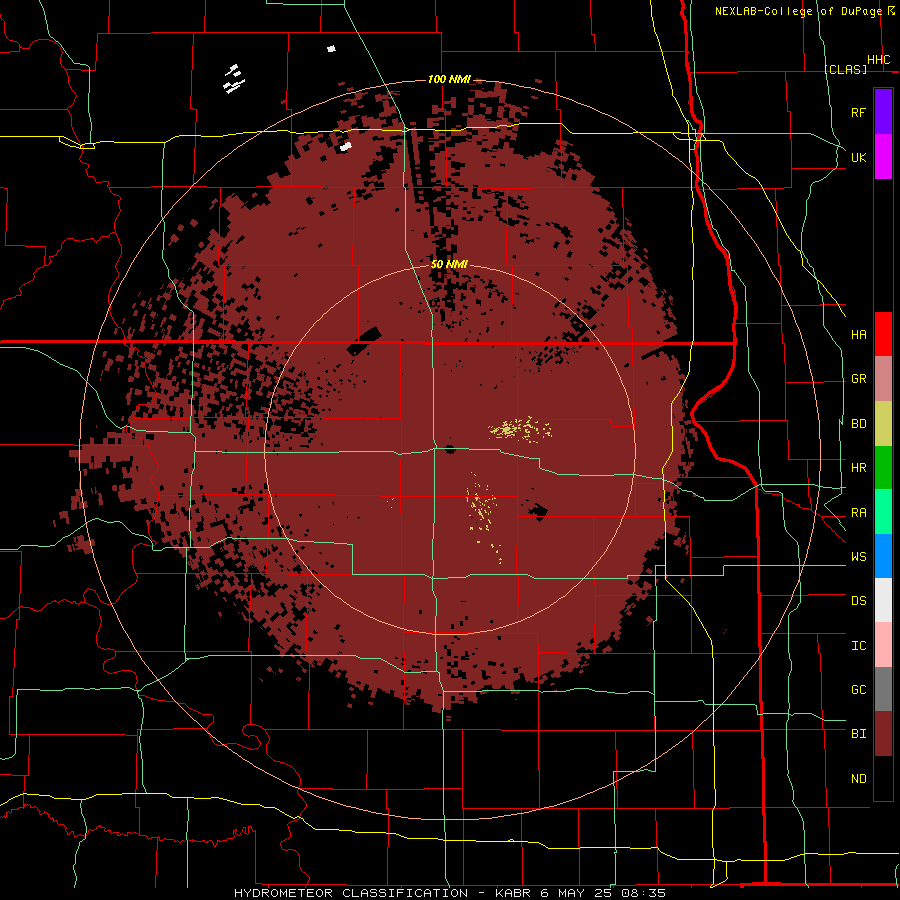
Task: Click the blue WS legend swatch
Action: pyautogui.click(x=883, y=556)
